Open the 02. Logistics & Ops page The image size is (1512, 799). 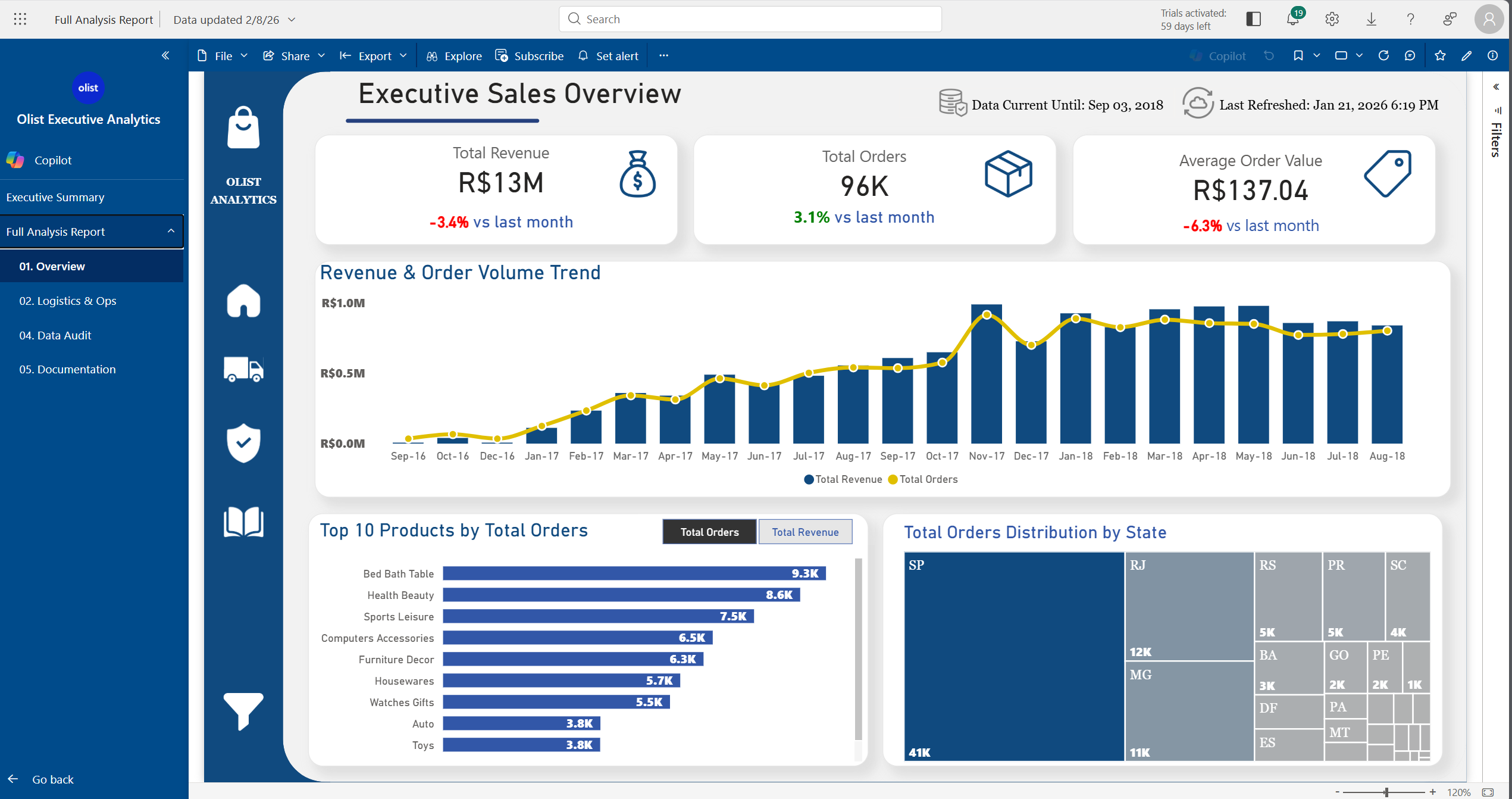[67, 301]
